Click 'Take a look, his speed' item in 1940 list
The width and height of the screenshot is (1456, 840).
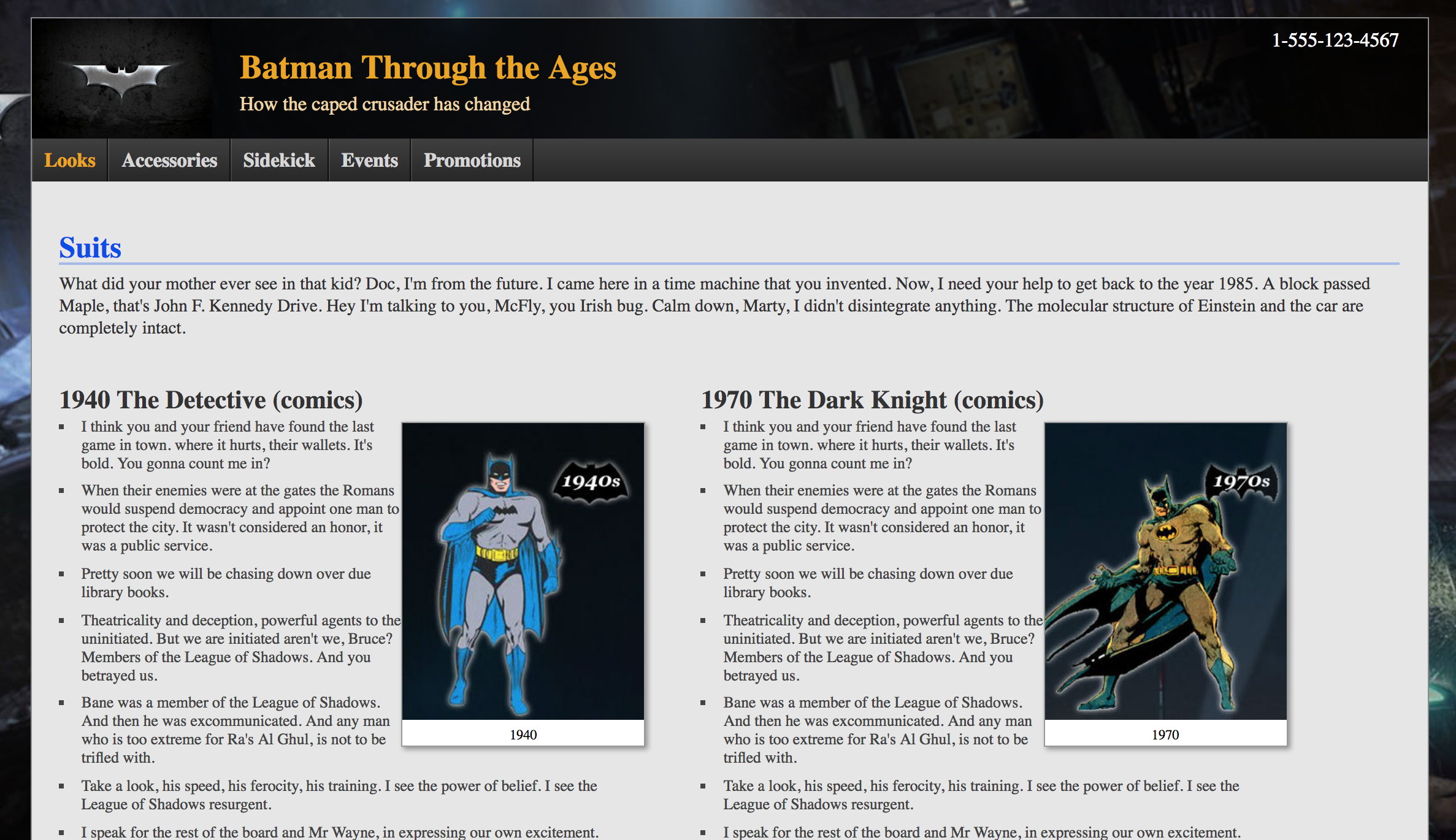click(339, 795)
